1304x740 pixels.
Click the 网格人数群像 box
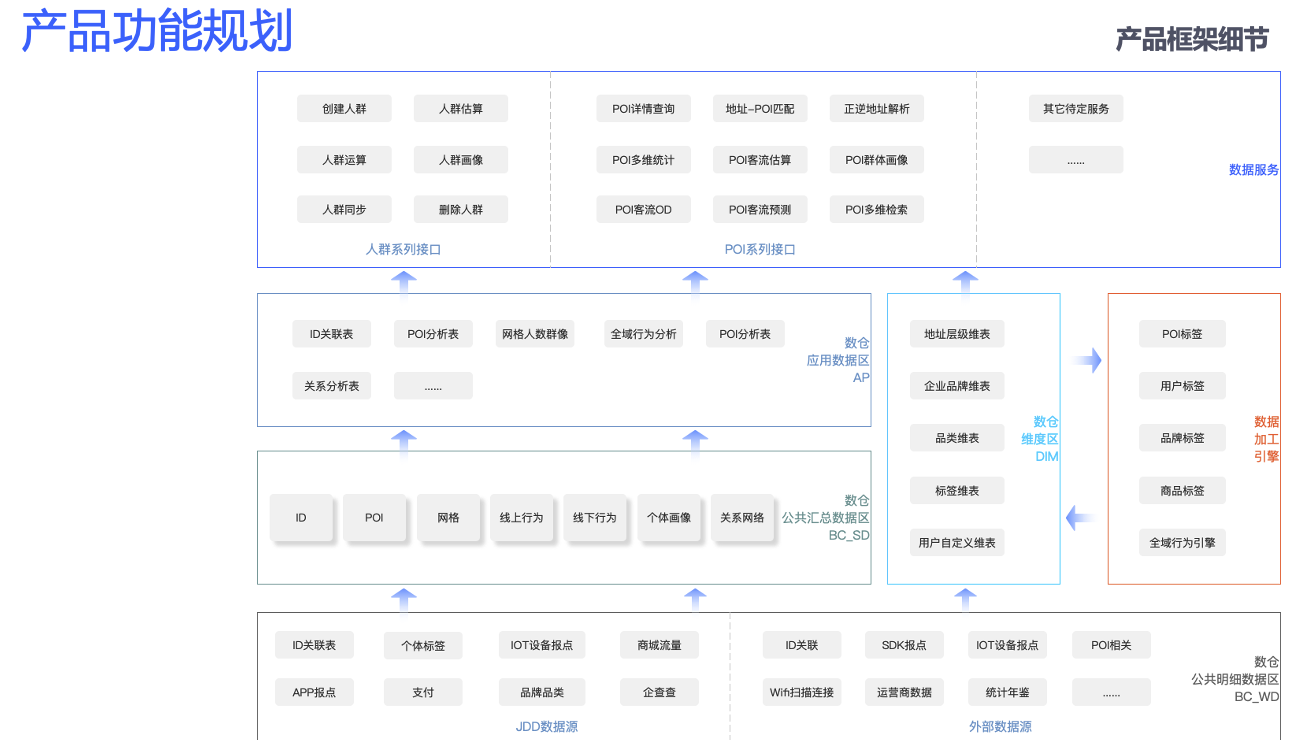pos(535,334)
